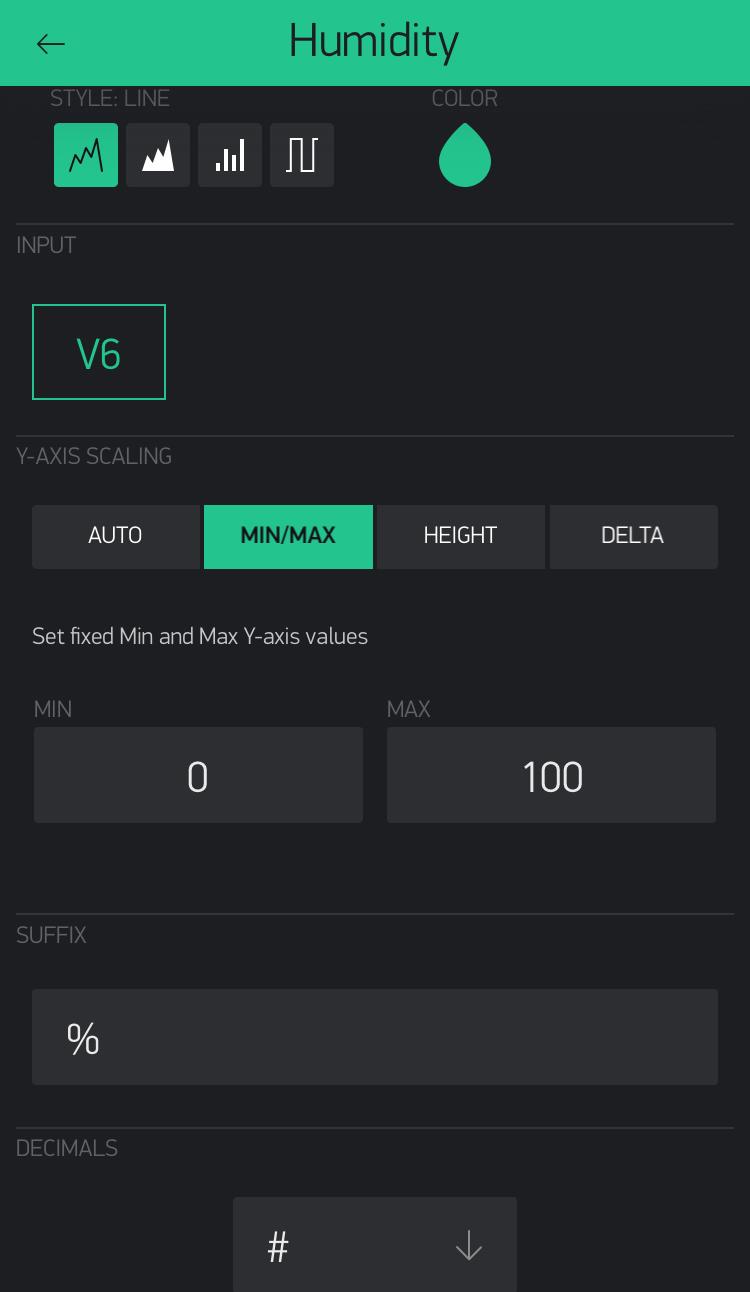Edit the MIN value field showing 0
This screenshot has width=750, height=1292.
click(x=198, y=775)
